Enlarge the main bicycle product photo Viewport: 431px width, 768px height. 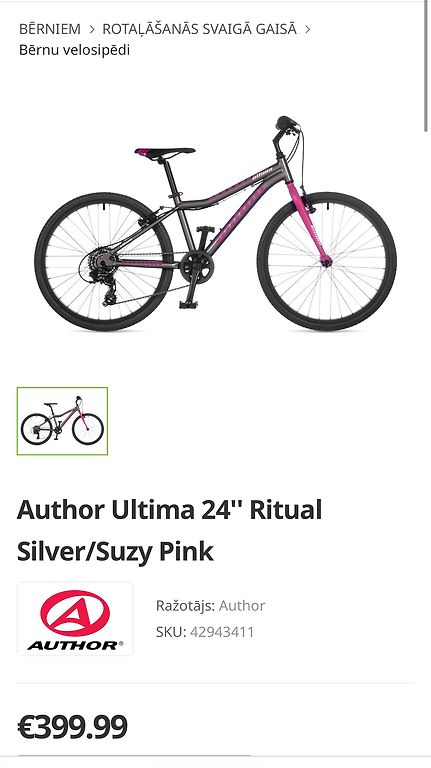[216, 223]
